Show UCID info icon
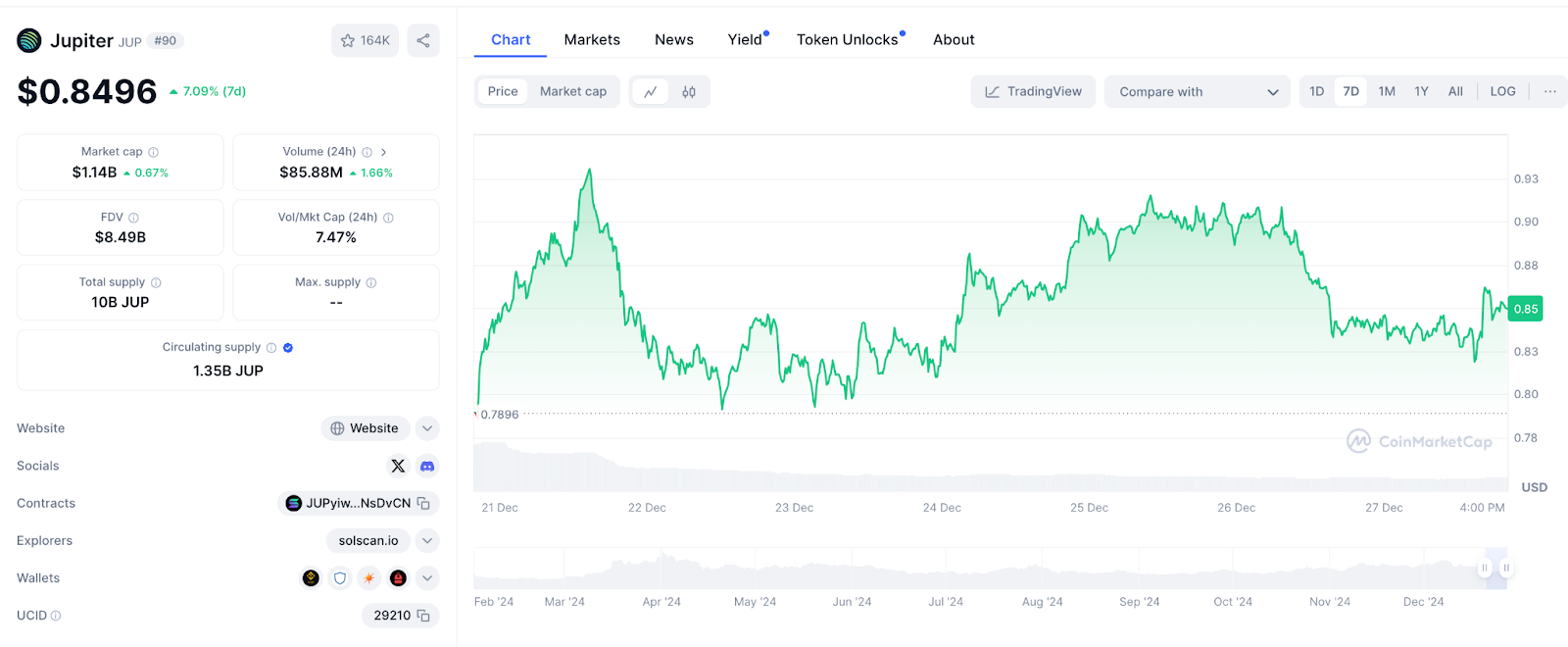1568x647 pixels. click(x=56, y=616)
